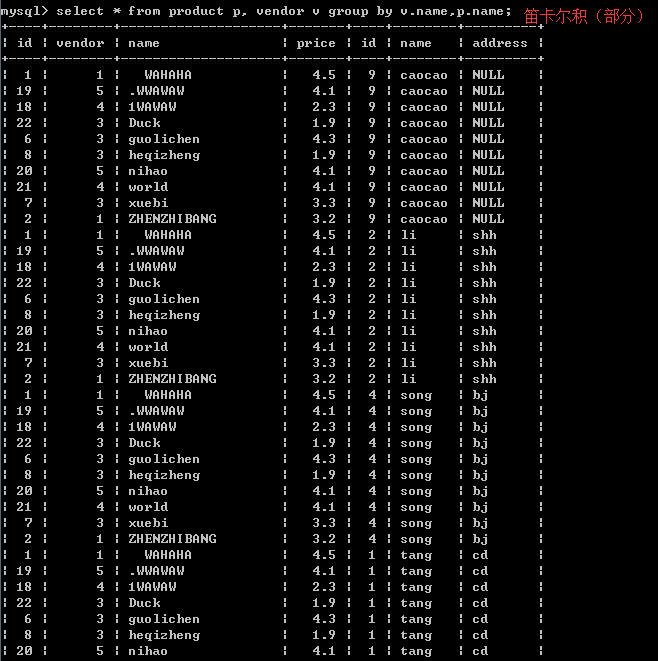Select 1WAWAW in the song group
Image resolution: width=658 pixels, height=661 pixels.
(152, 427)
